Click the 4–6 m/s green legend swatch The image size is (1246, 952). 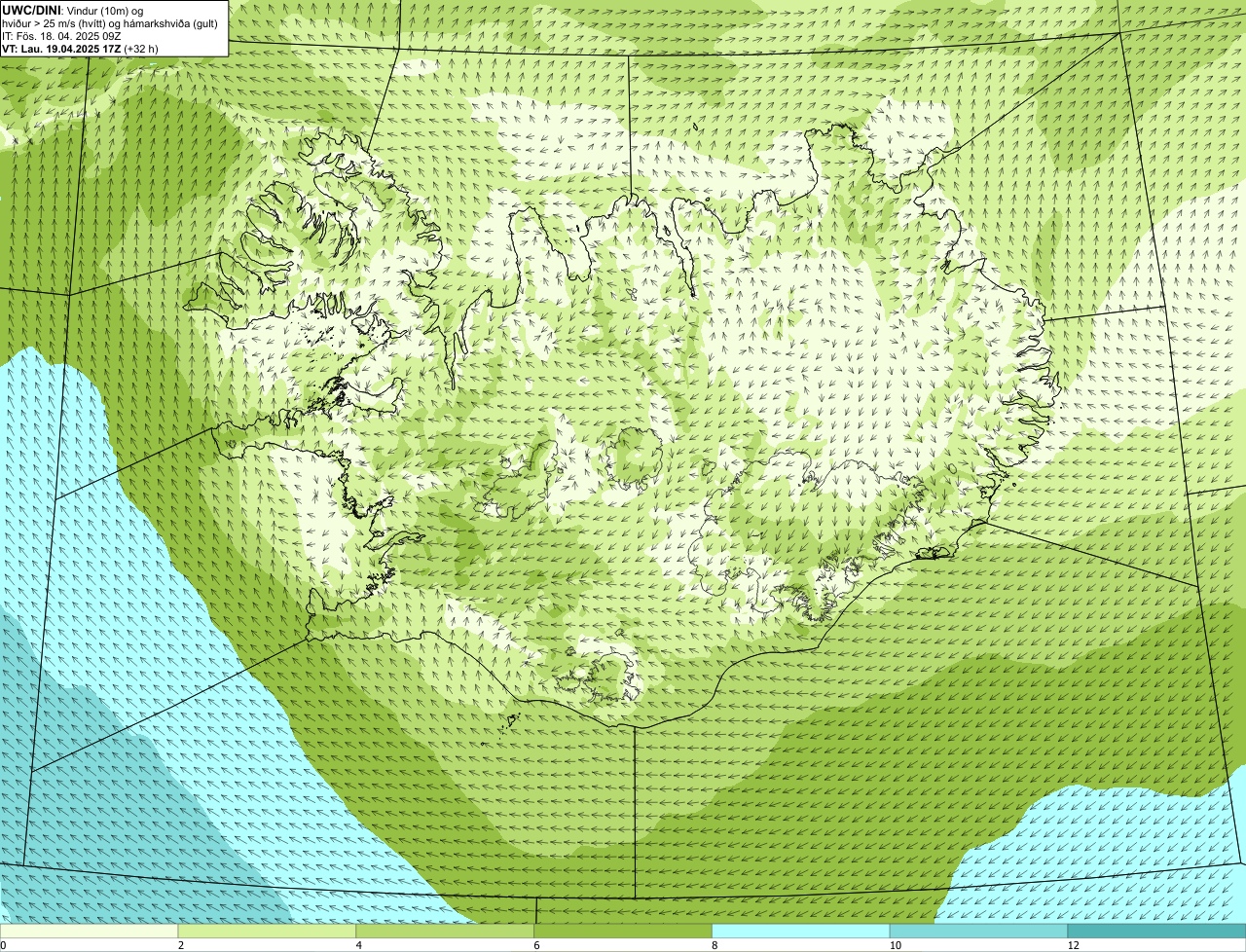click(445, 931)
